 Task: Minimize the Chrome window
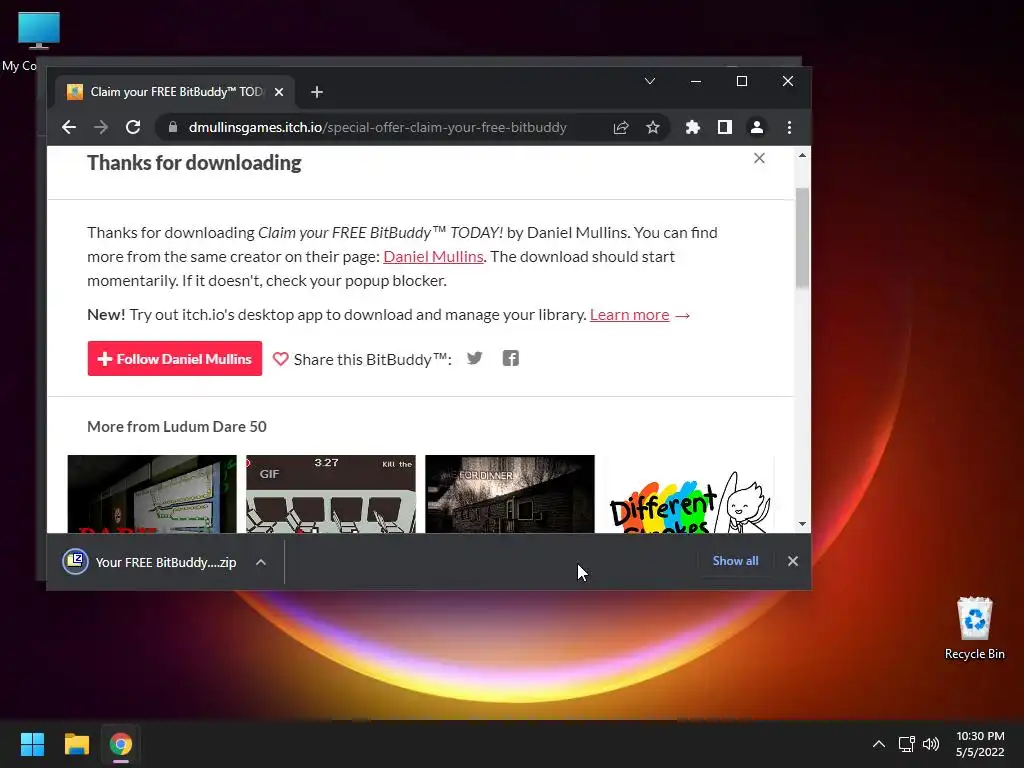(x=696, y=81)
